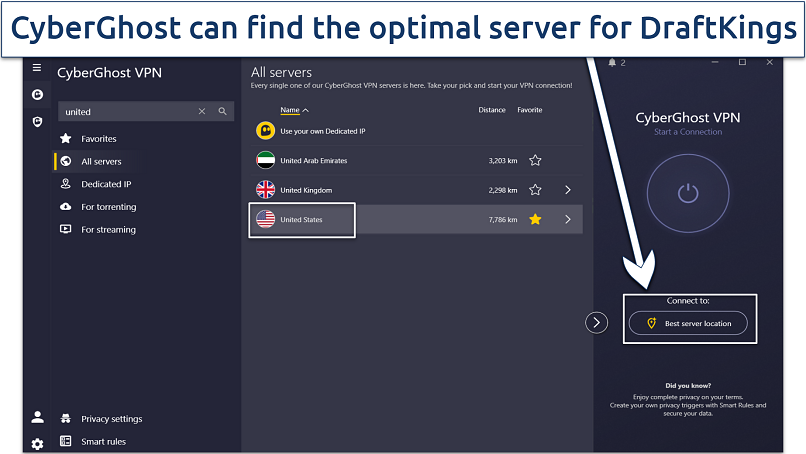Open the settings gear icon
The width and height of the screenshot is (806, 454).
click(x=37, y=443)
